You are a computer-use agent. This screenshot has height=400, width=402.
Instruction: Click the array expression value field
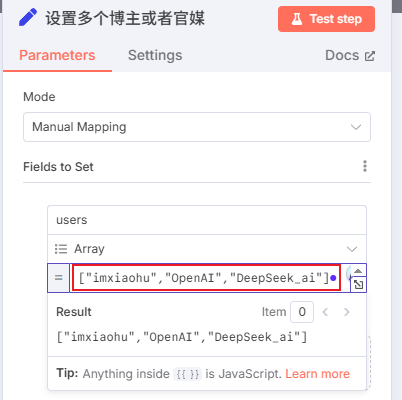[206, 278]
